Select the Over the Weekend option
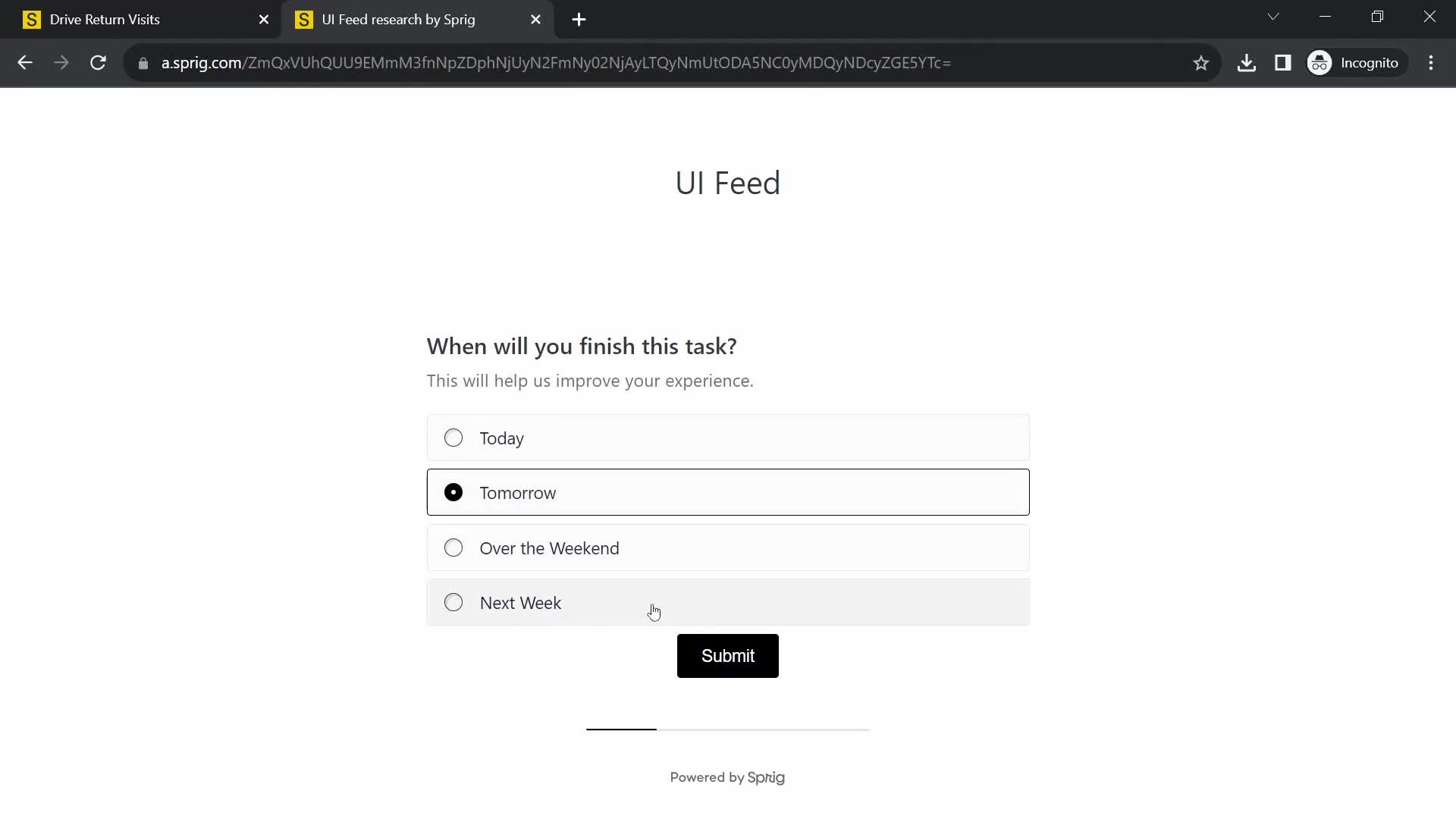This screenshot has height=819, width=1456. coord(453,548)
